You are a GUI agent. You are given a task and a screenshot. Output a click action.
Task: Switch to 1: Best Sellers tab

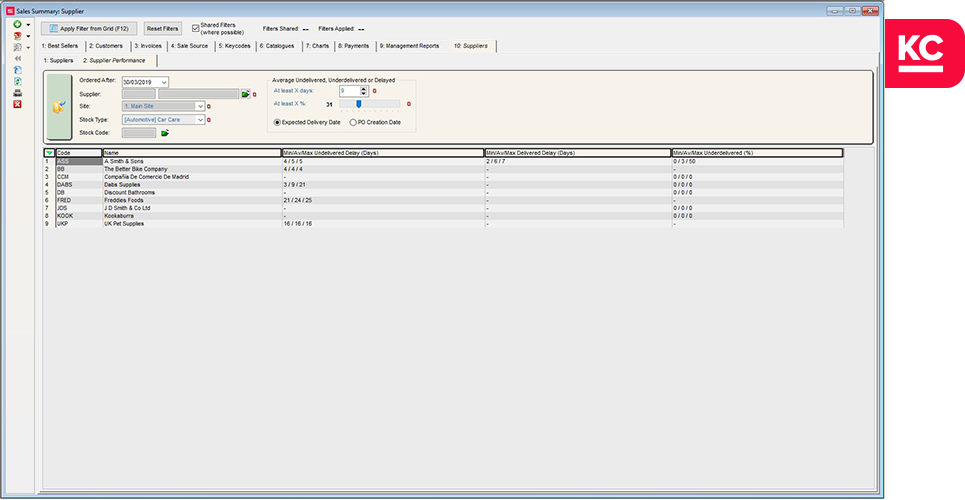click(x=60, y=46)
